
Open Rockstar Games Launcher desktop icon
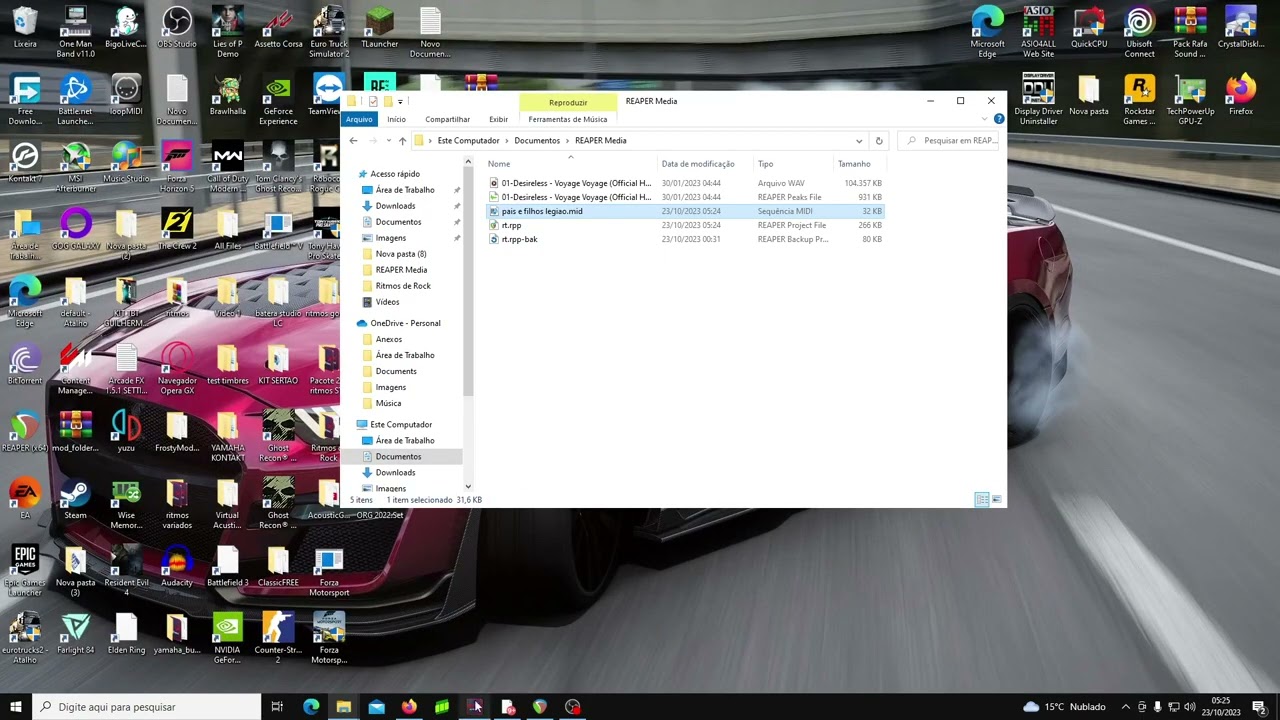coord(1139,100)
